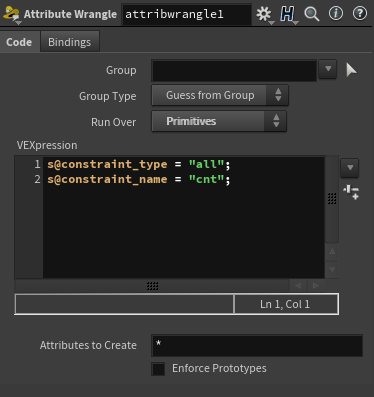The image size is (374, 397).
Task: Click the "cnt" string value in code
Action: tap(206, 180)
